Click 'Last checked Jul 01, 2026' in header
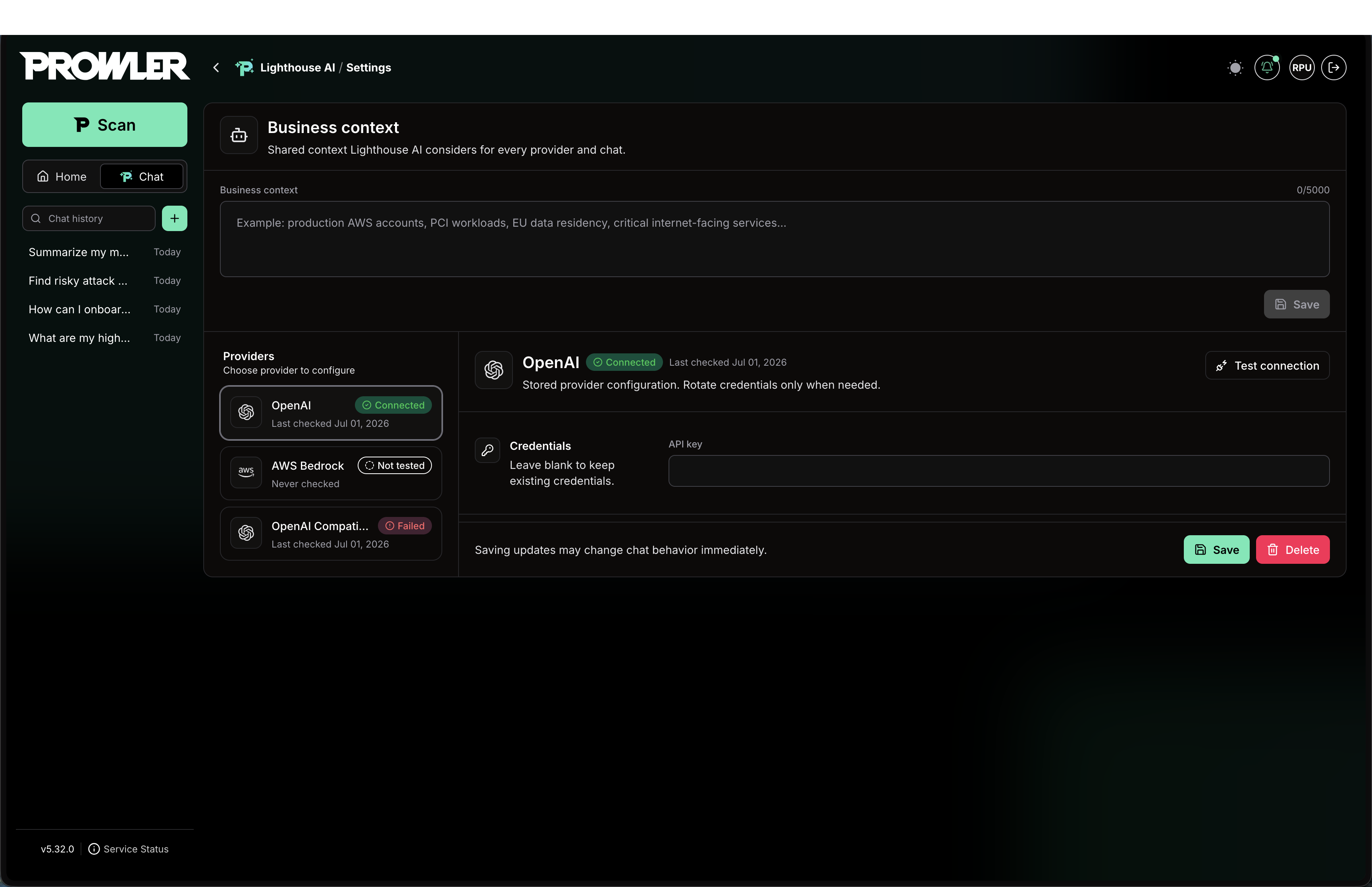The image size is (1372, 887). (x=728, y=362)
